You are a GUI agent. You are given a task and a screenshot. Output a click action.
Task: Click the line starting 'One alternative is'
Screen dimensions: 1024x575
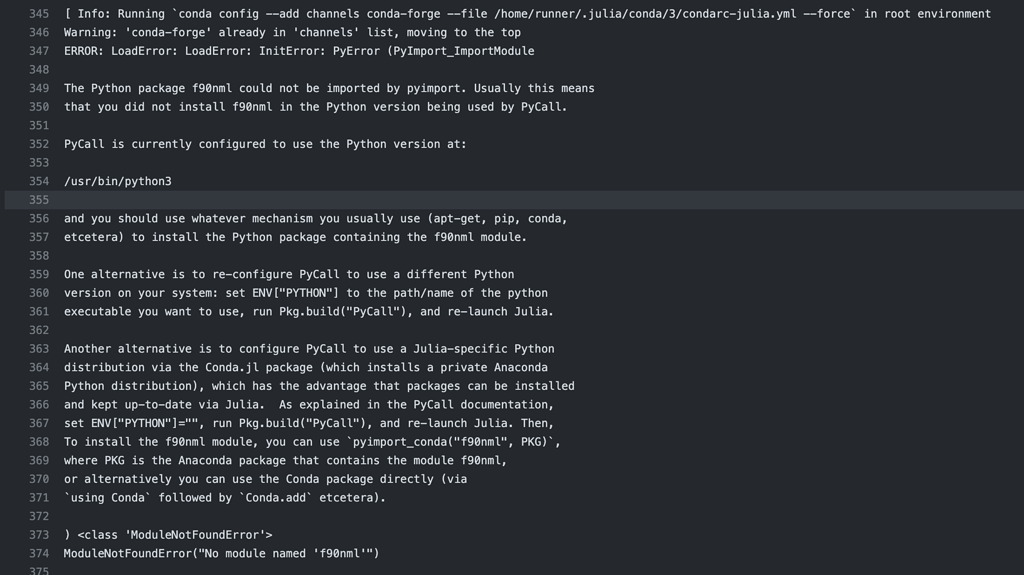coord(289,274)
